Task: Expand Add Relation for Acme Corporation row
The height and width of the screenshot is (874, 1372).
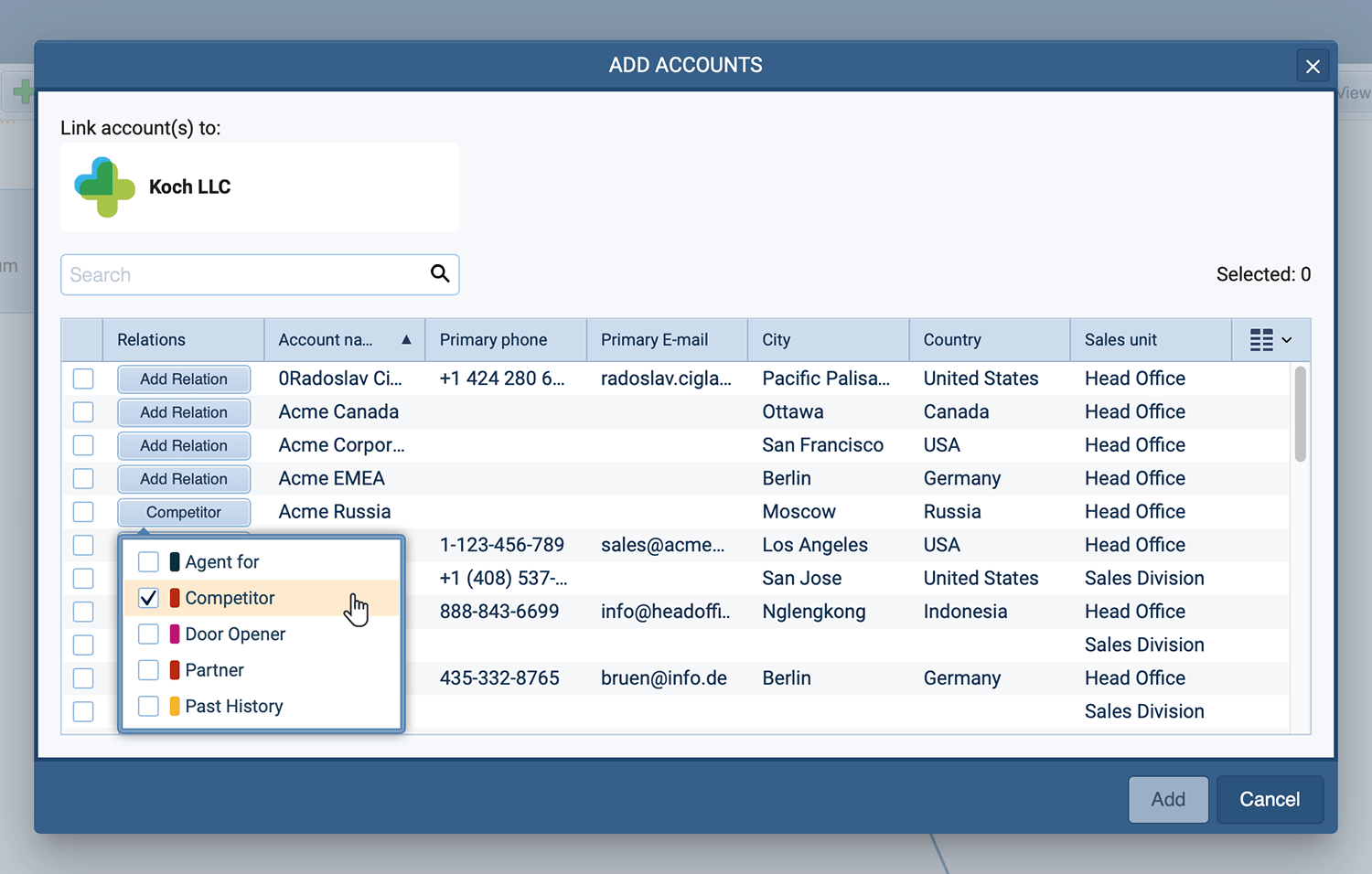Action: [x=184, y=446]
